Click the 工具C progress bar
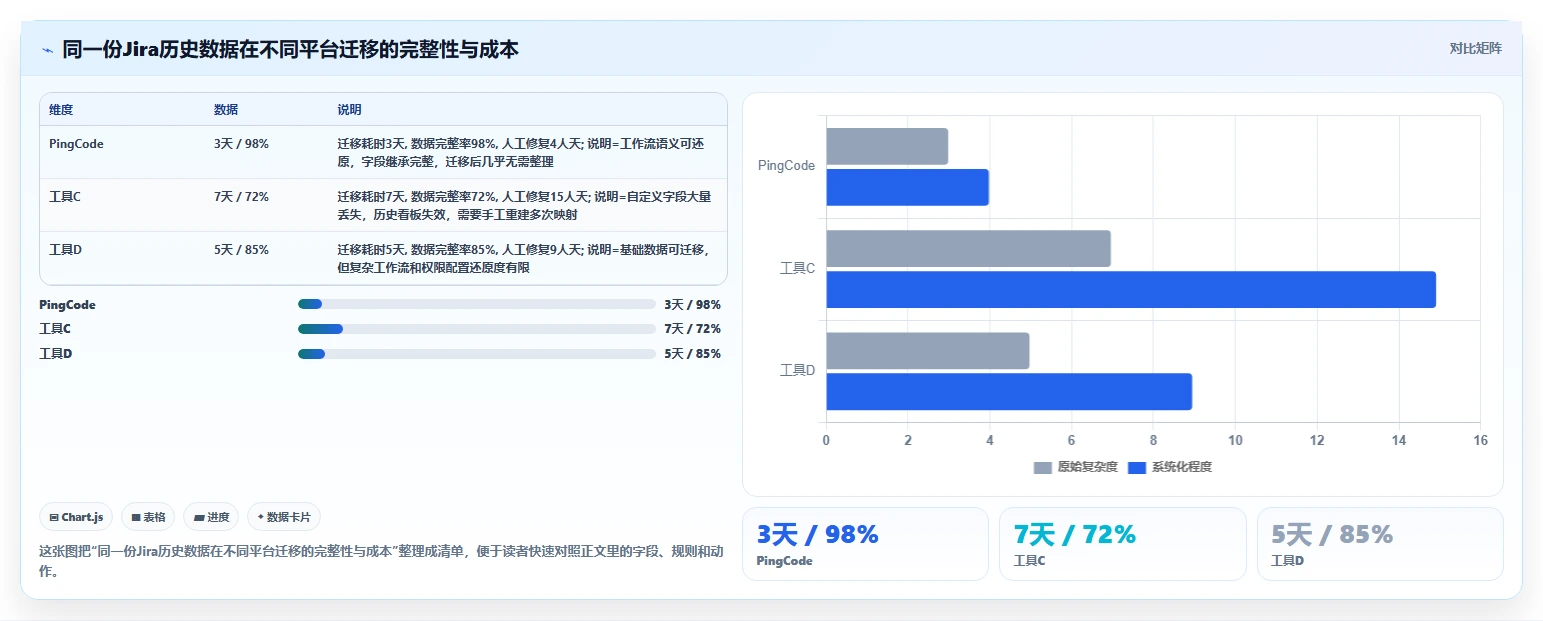This screenshot has height=621, width=1543. (477, 329)
